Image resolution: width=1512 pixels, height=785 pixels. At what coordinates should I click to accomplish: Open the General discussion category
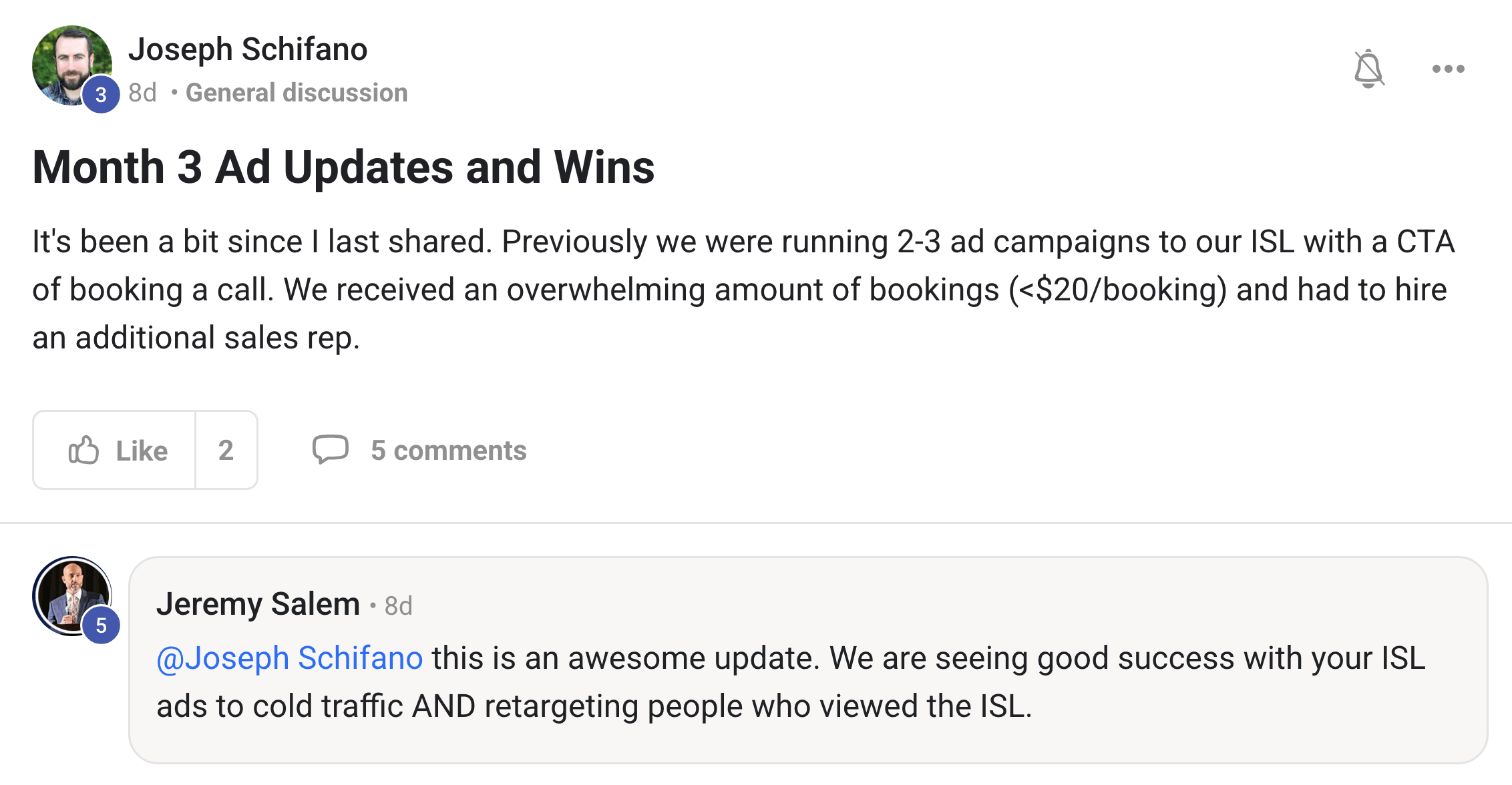click(x=297, y=93)
